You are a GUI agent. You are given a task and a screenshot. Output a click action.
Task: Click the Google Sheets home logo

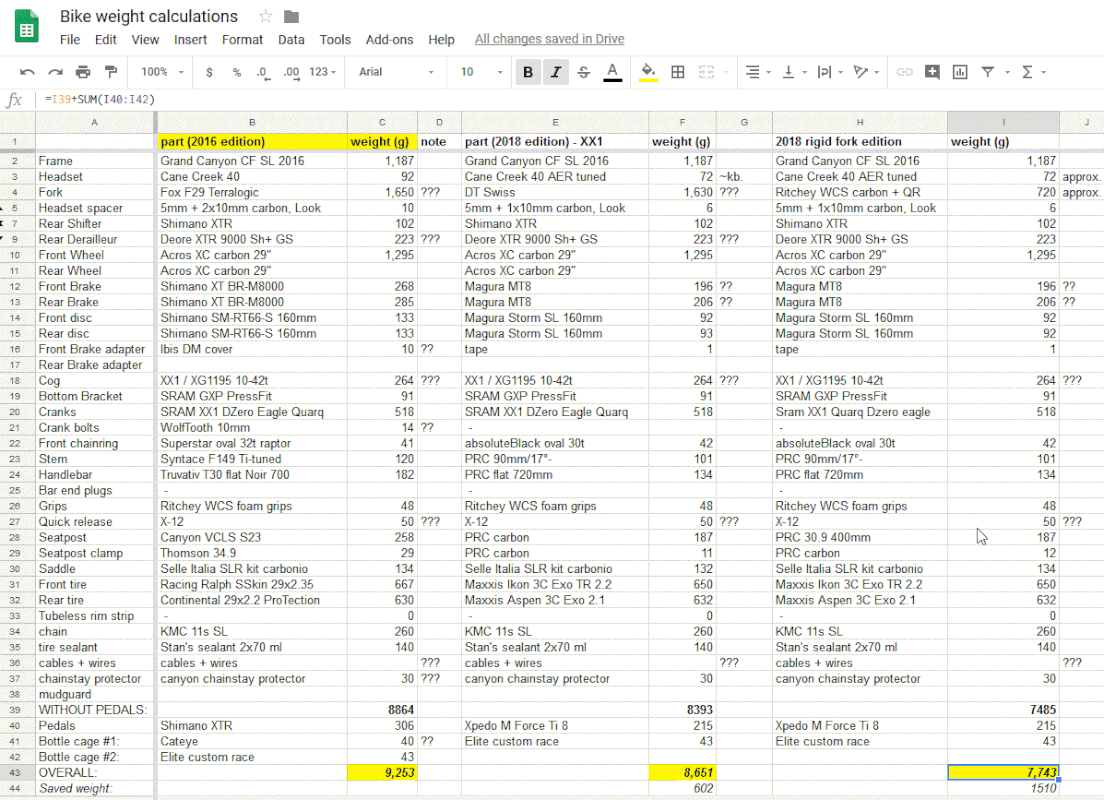coord(27,27)
